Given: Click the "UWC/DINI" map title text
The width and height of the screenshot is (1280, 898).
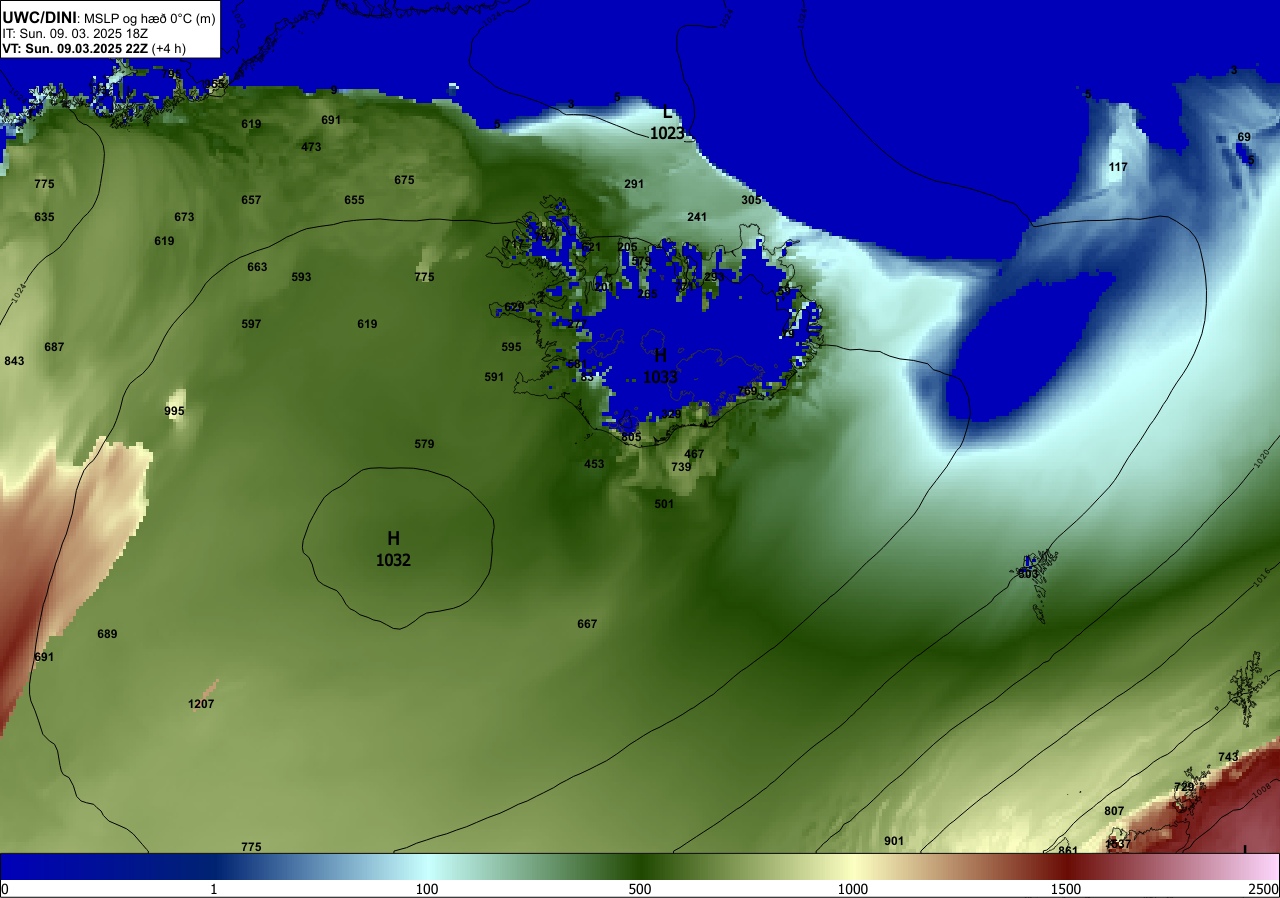Looking at the screenshot, I should [x=38, y=17].
